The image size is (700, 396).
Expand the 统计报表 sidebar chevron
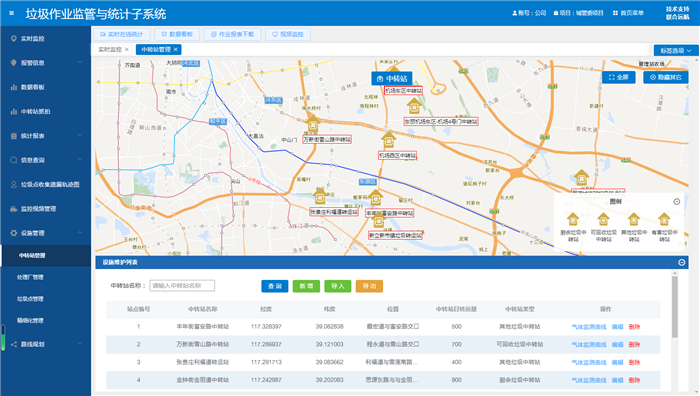click(80, 135)
